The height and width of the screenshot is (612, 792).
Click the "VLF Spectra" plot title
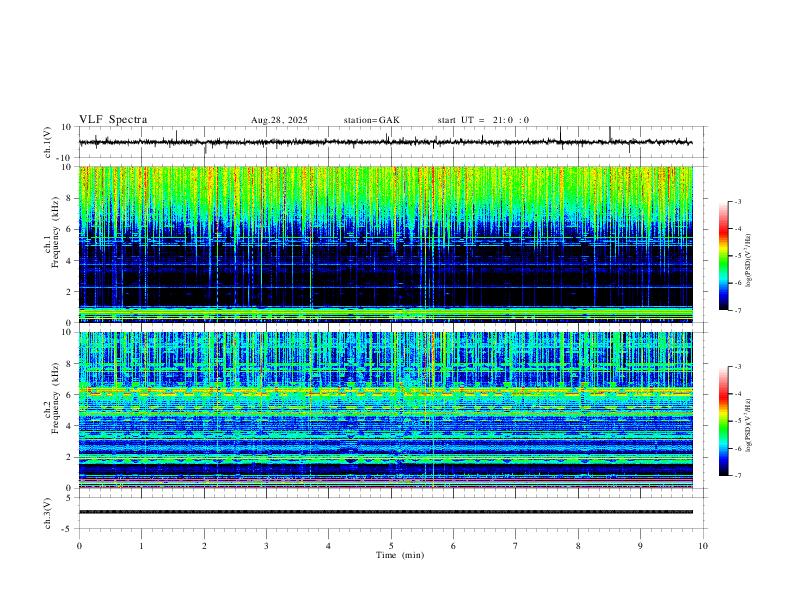pos(113,120)
